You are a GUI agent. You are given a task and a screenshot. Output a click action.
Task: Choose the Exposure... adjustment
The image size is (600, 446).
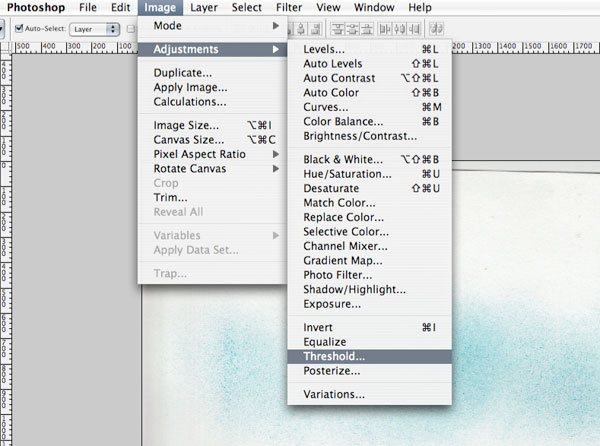(x=370, y=304)
